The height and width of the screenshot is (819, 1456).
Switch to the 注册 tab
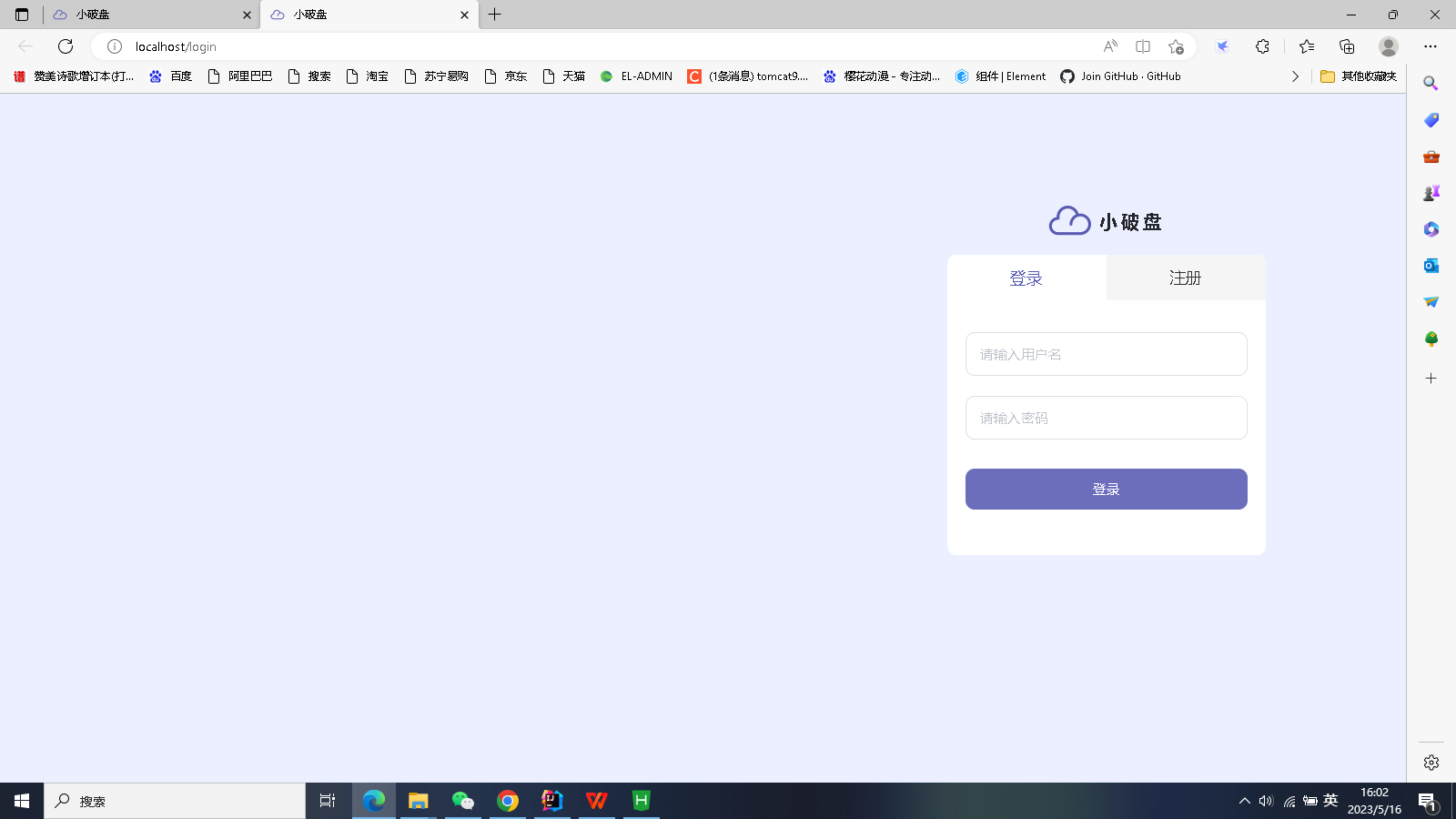click(1186, 278)
